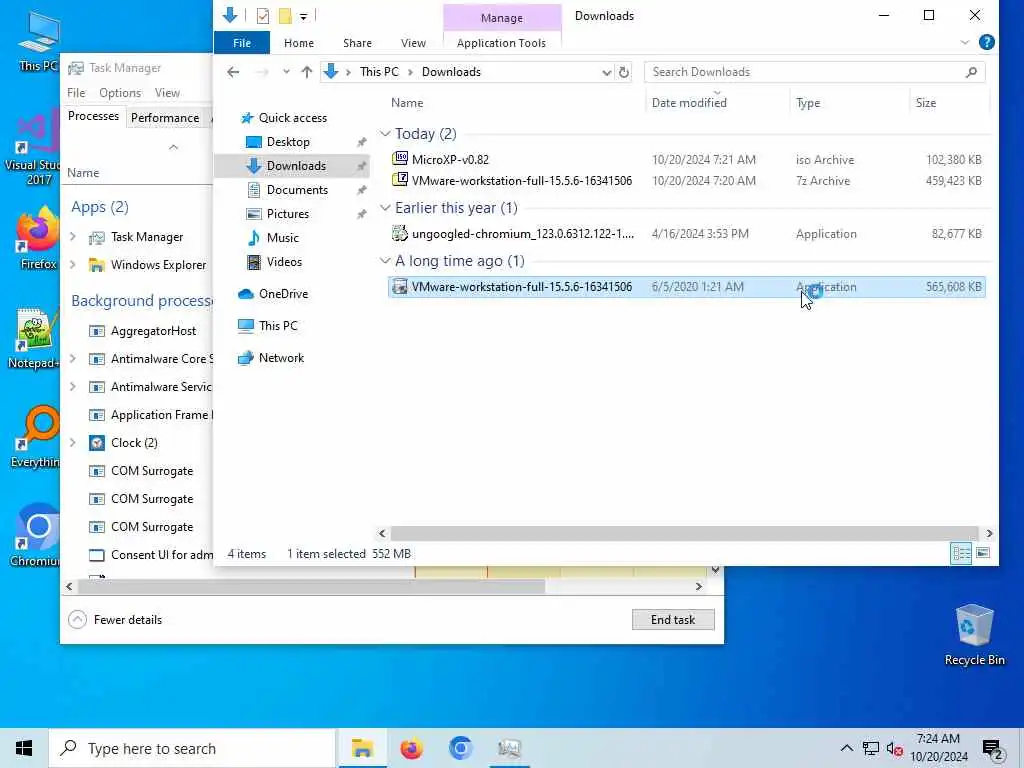This screenshot has height=768, width=1024.
Task: Open the muted volume tray icon
Action: pos(894,749)
